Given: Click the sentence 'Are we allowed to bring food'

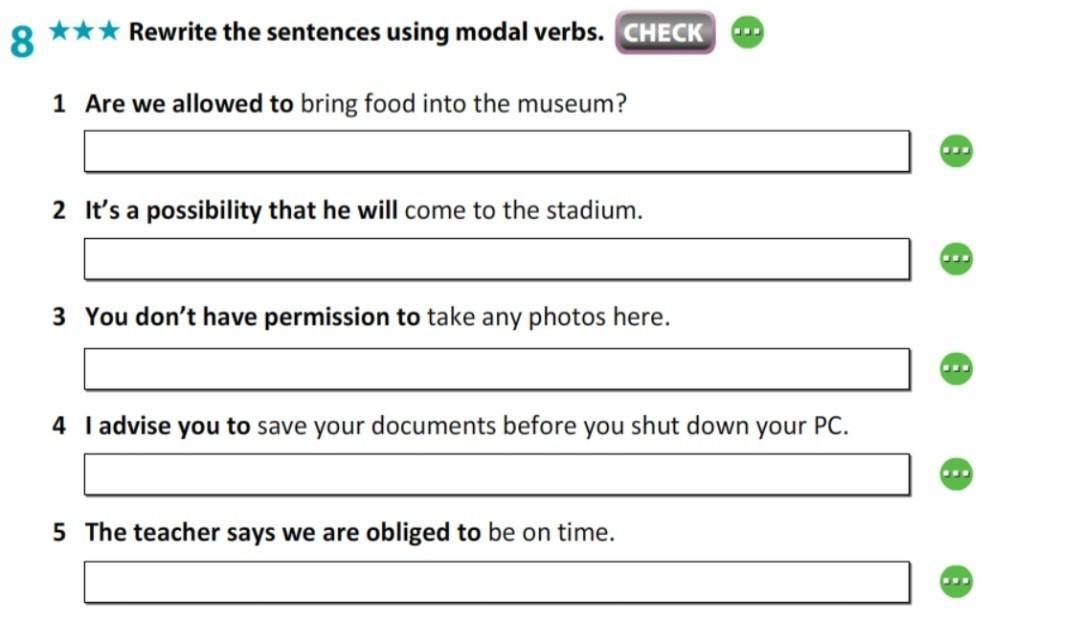Looking at the screenshot, I should point(355,104).
